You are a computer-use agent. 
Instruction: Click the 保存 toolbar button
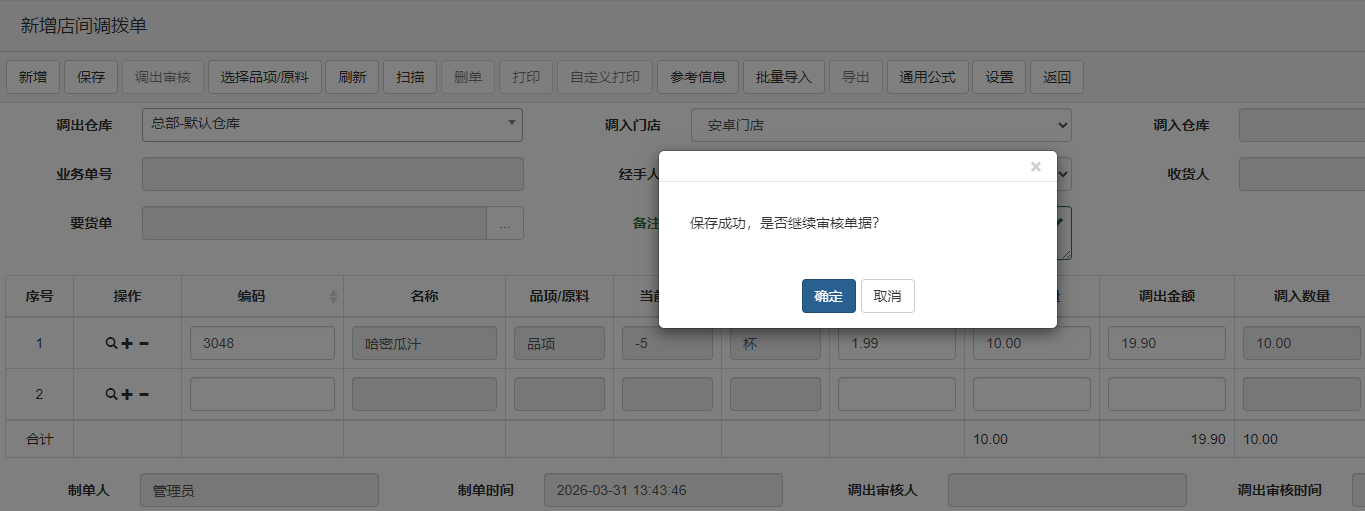click(x=91, y=77)
